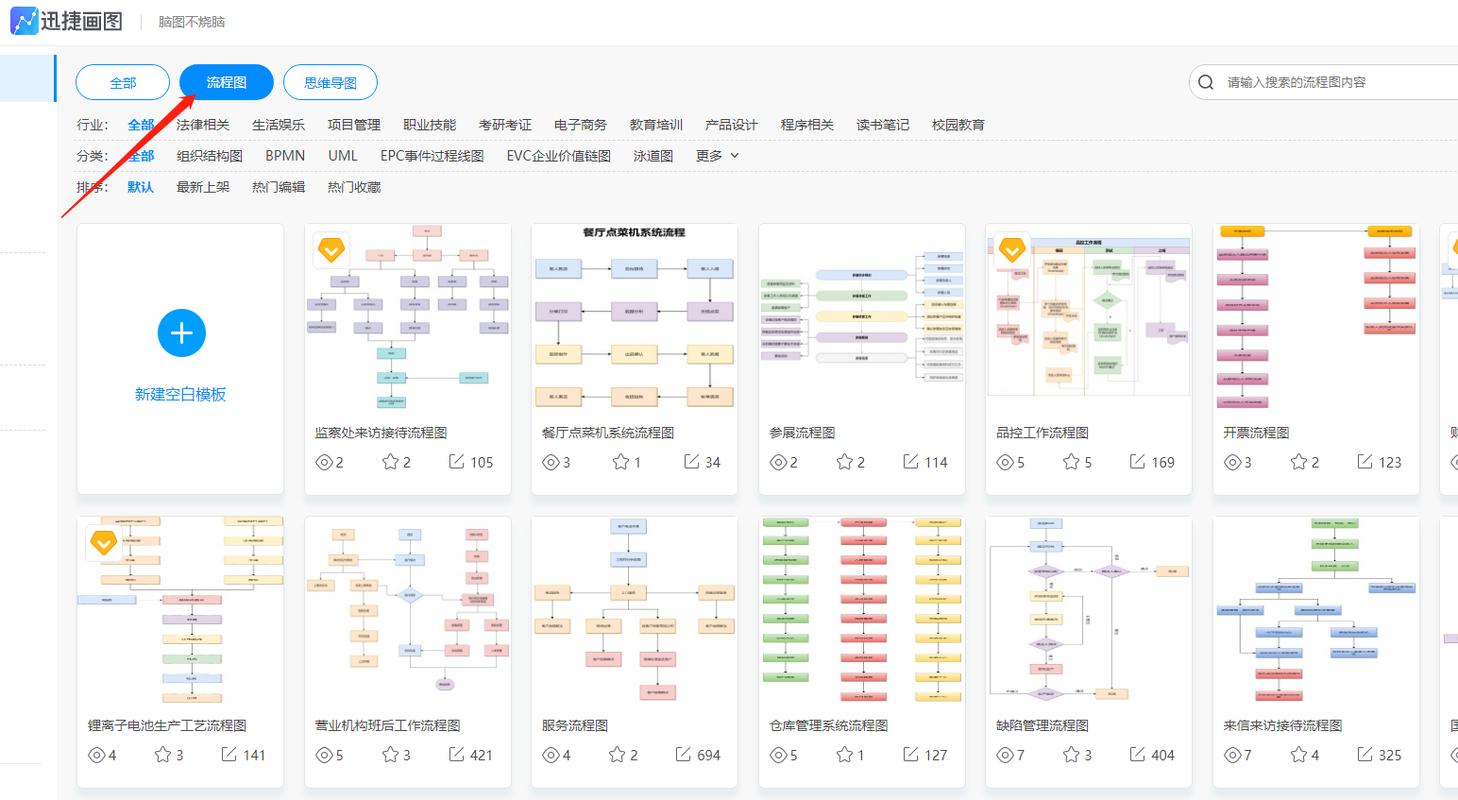Click star icon on 服务流程图 card
The image size is (1458, 800).
[x=617, y=755]
